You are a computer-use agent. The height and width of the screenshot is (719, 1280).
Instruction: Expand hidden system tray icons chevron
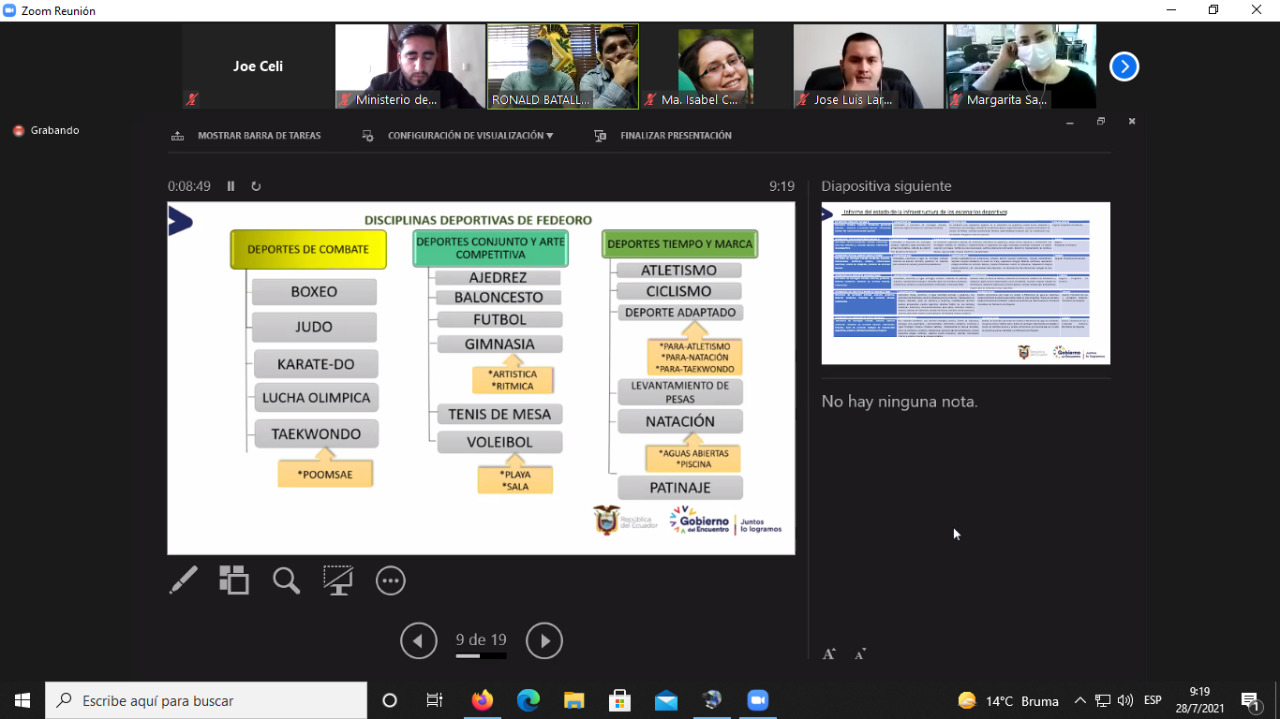click(x=1080, y=701)
